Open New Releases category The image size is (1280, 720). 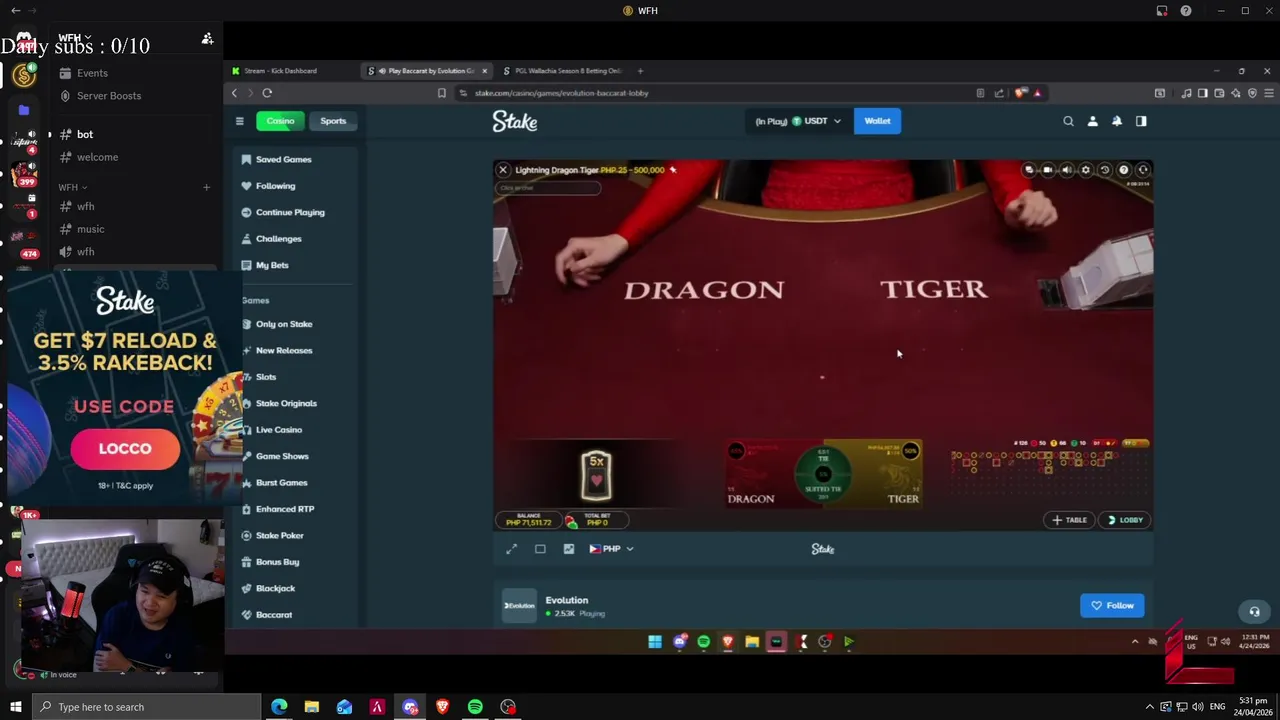point(284,350)
